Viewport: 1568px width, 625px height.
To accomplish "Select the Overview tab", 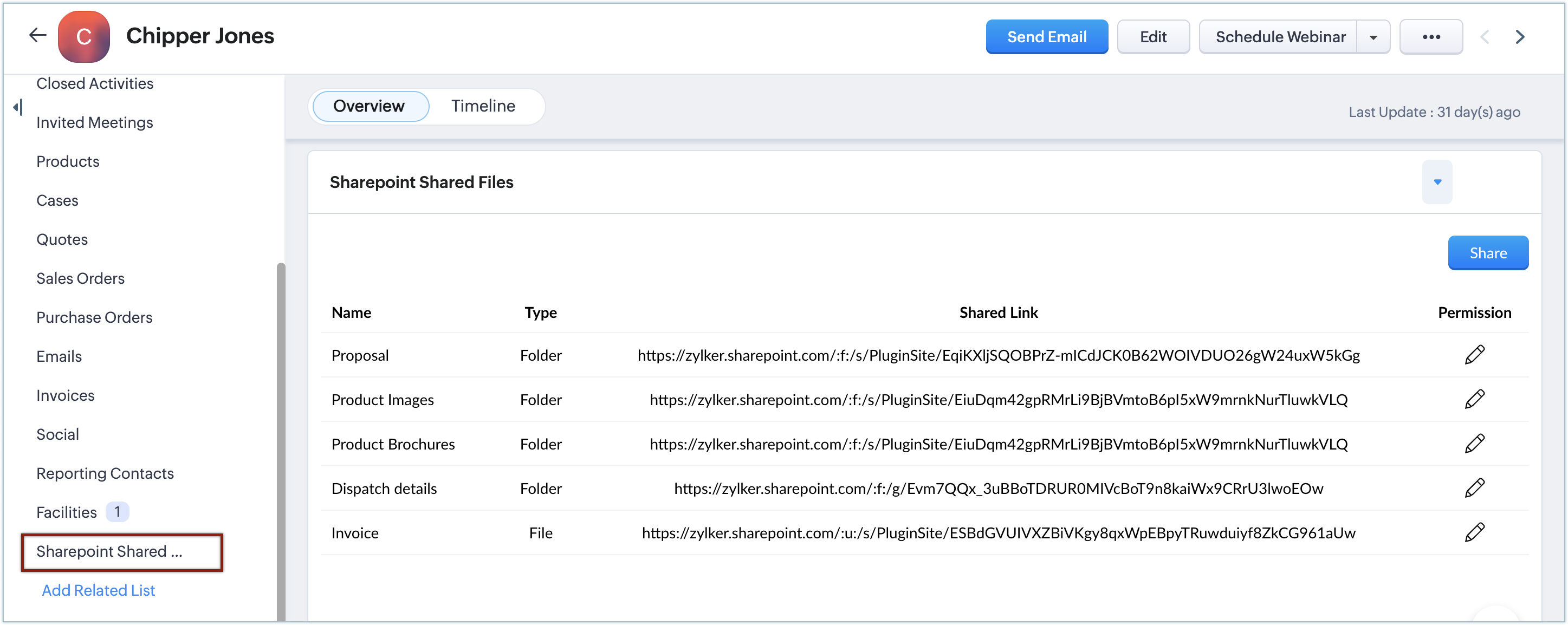I will tap(369, 106).
